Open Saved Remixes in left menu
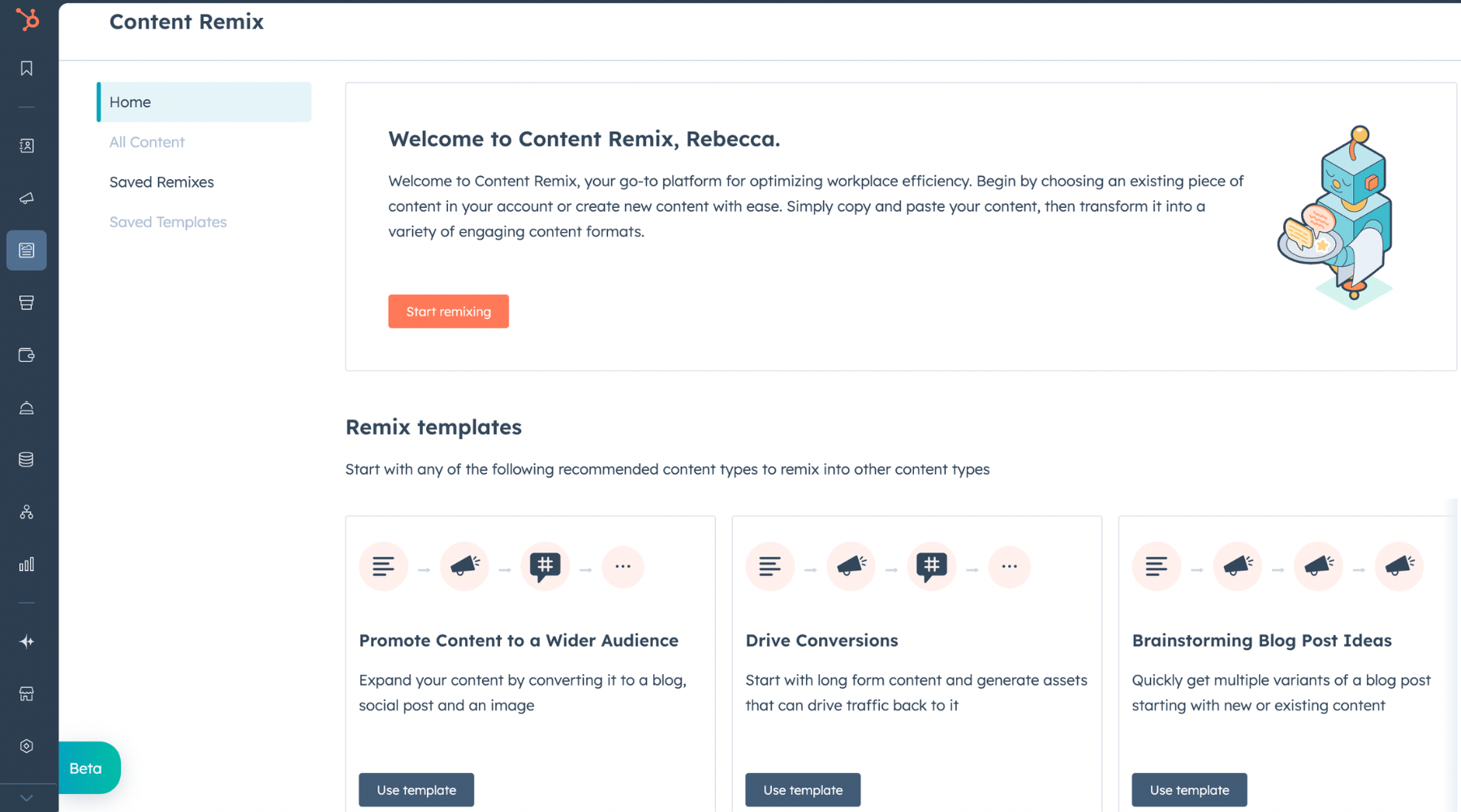Viewport: 1461px width, 812px height. (x=162, y=183)
